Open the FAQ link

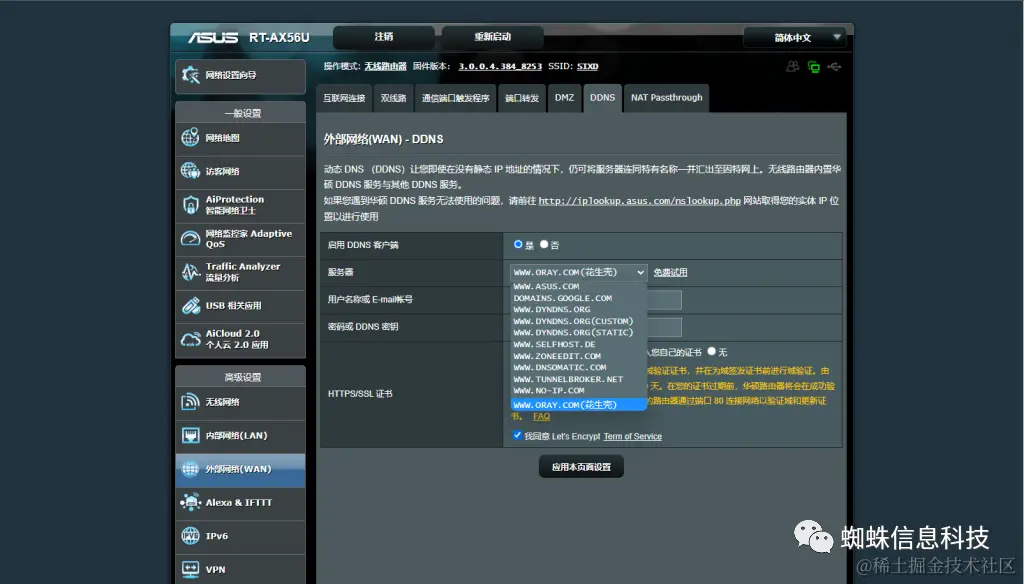click(x=541, y=417)
